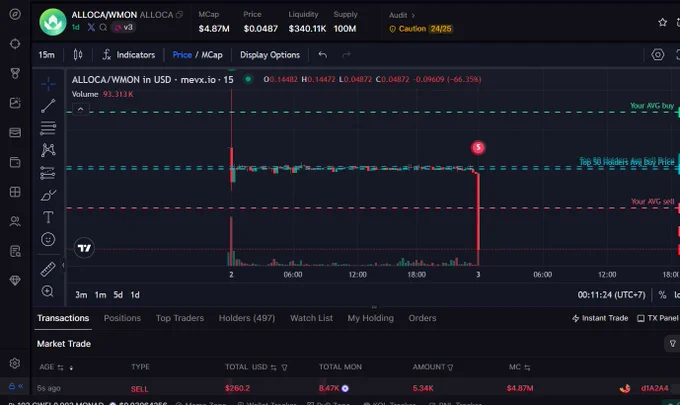Open the 15m timeframe dropdown
The height and width of the screenshot is (405, 680).
click(x=46, y=55)
